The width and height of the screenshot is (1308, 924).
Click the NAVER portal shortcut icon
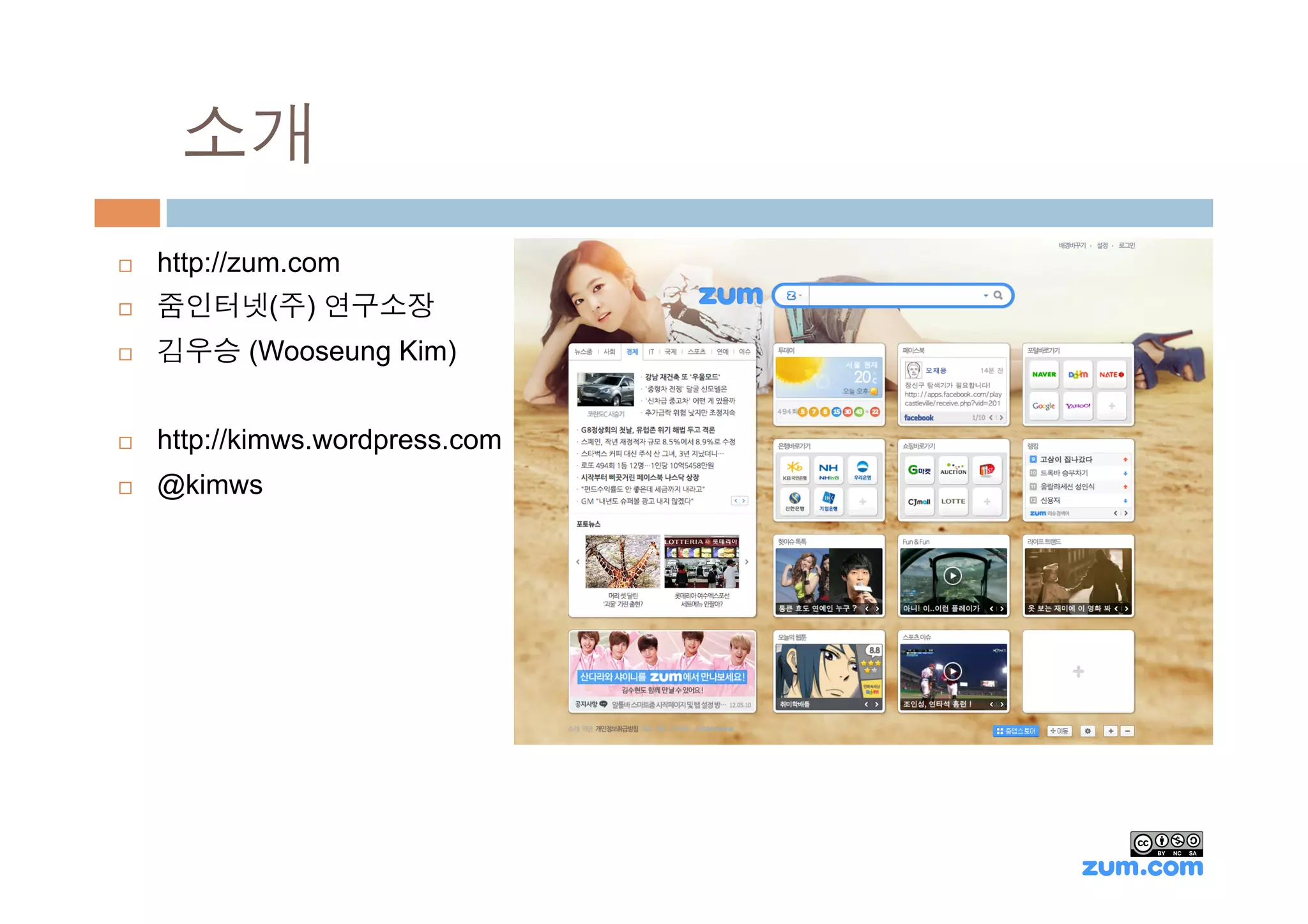tap(1044, 375)
